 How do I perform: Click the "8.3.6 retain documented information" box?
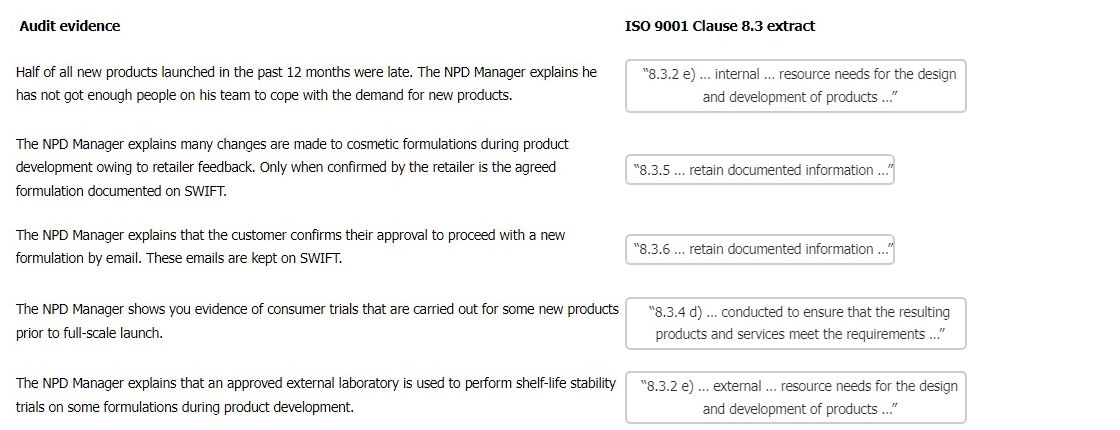click(759, 250)
